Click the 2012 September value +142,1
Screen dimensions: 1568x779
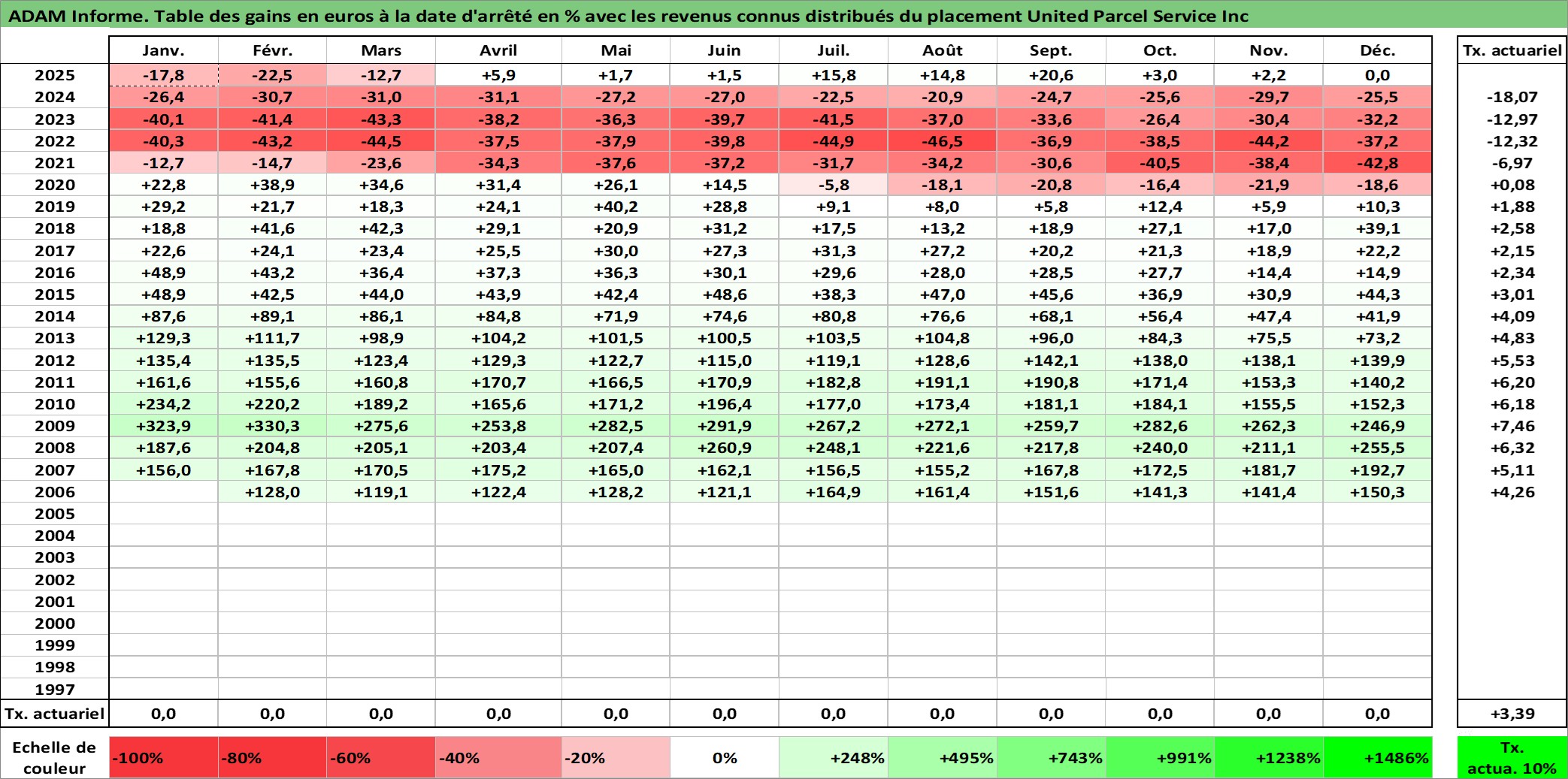[x=1052, y=361]
